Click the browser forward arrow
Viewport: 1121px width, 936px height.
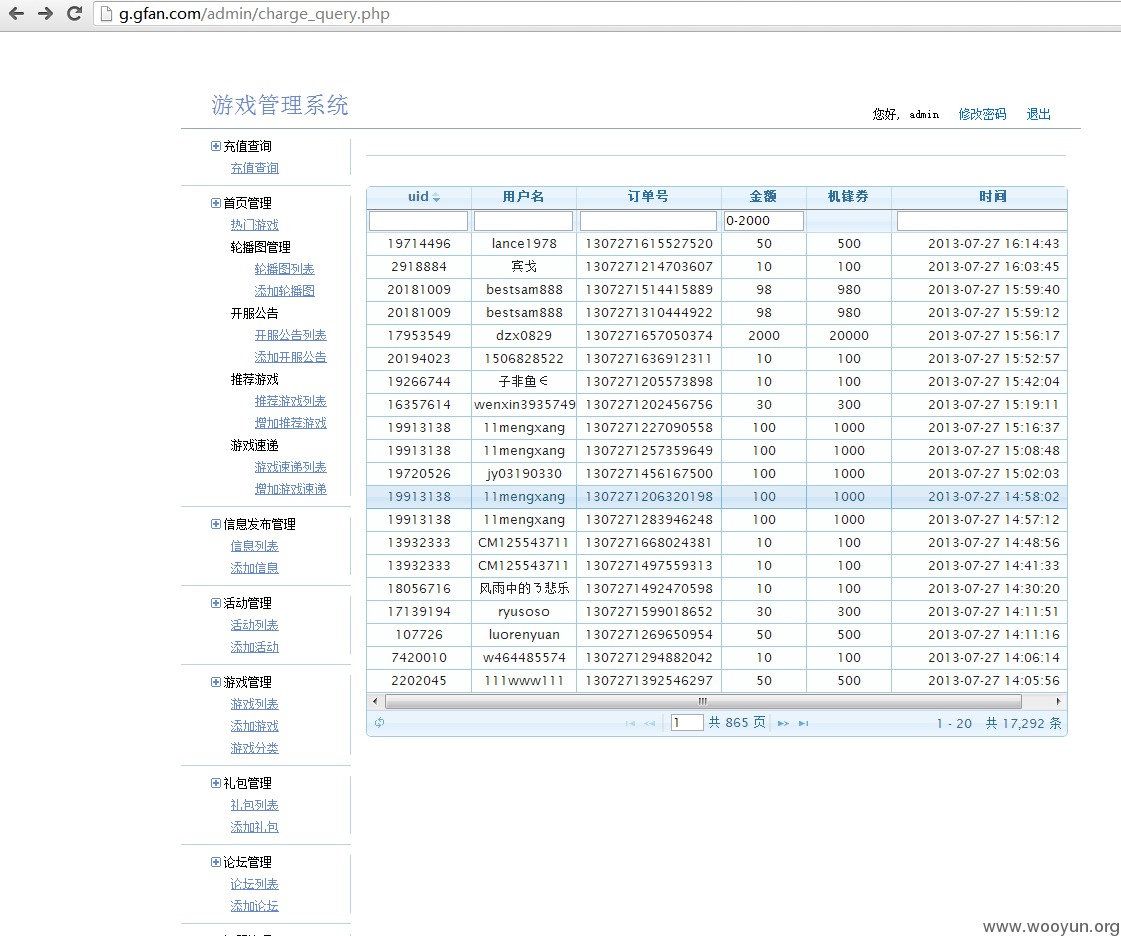pos(45,14)
